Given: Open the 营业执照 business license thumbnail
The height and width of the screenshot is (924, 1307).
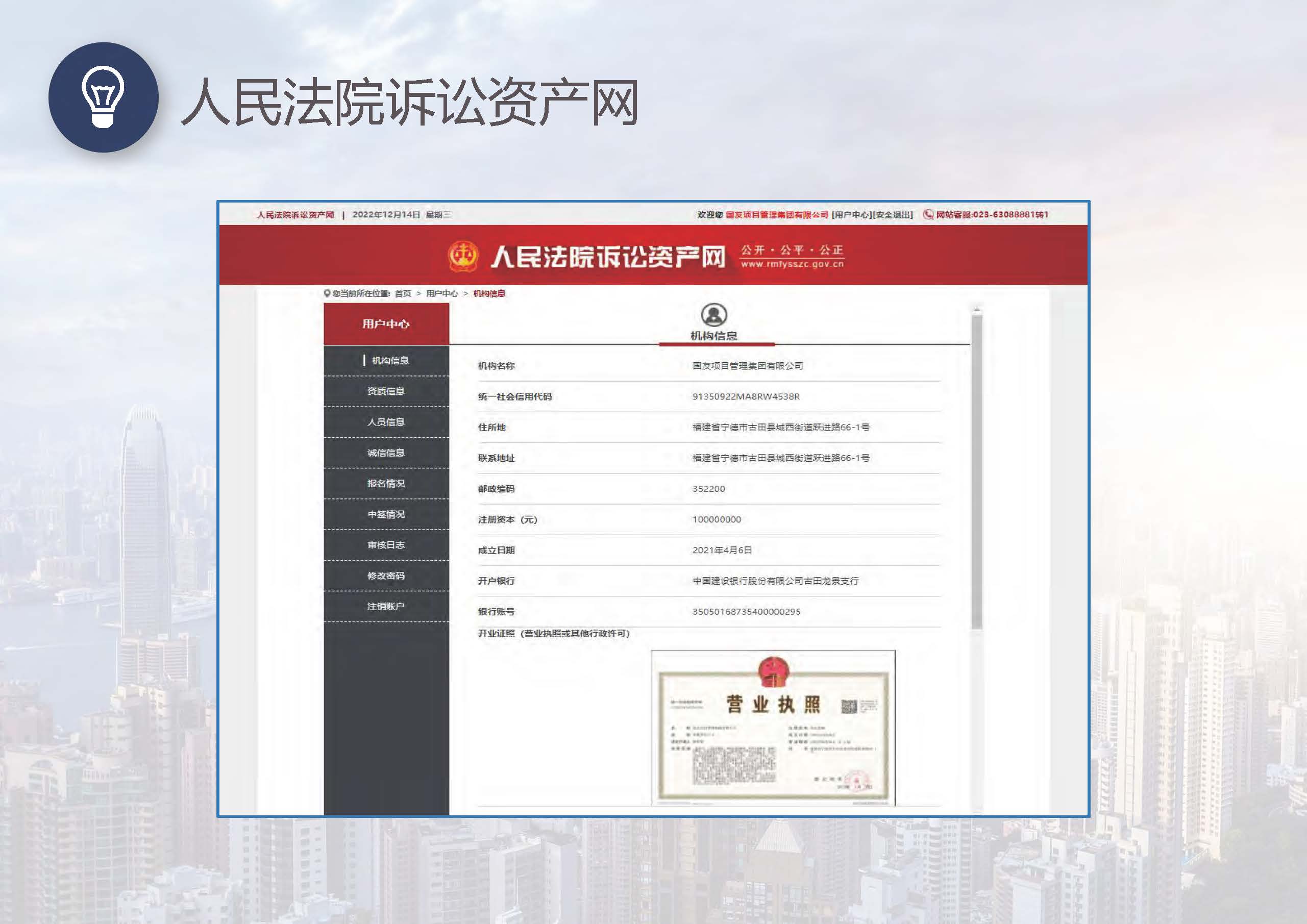Looking at the screenshot, I should (774, 728).
